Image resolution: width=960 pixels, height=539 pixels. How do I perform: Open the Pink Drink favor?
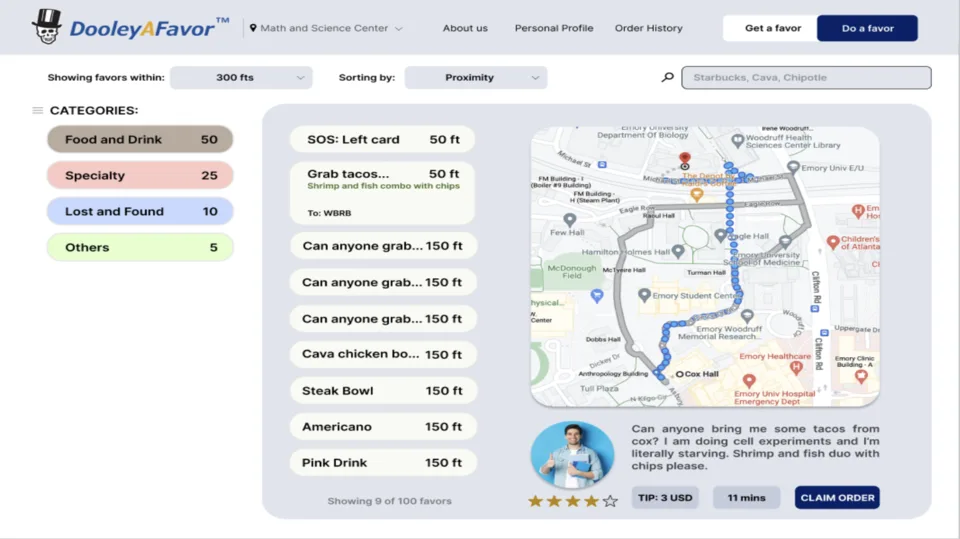[383, 463]
